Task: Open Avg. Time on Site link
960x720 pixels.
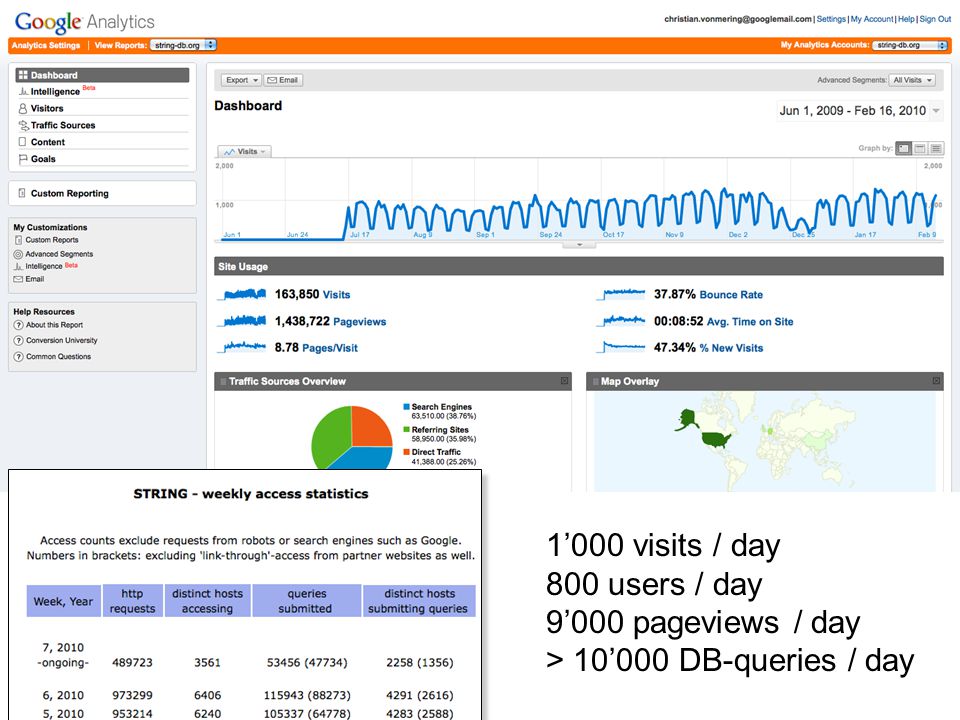Action: [750, 322]
